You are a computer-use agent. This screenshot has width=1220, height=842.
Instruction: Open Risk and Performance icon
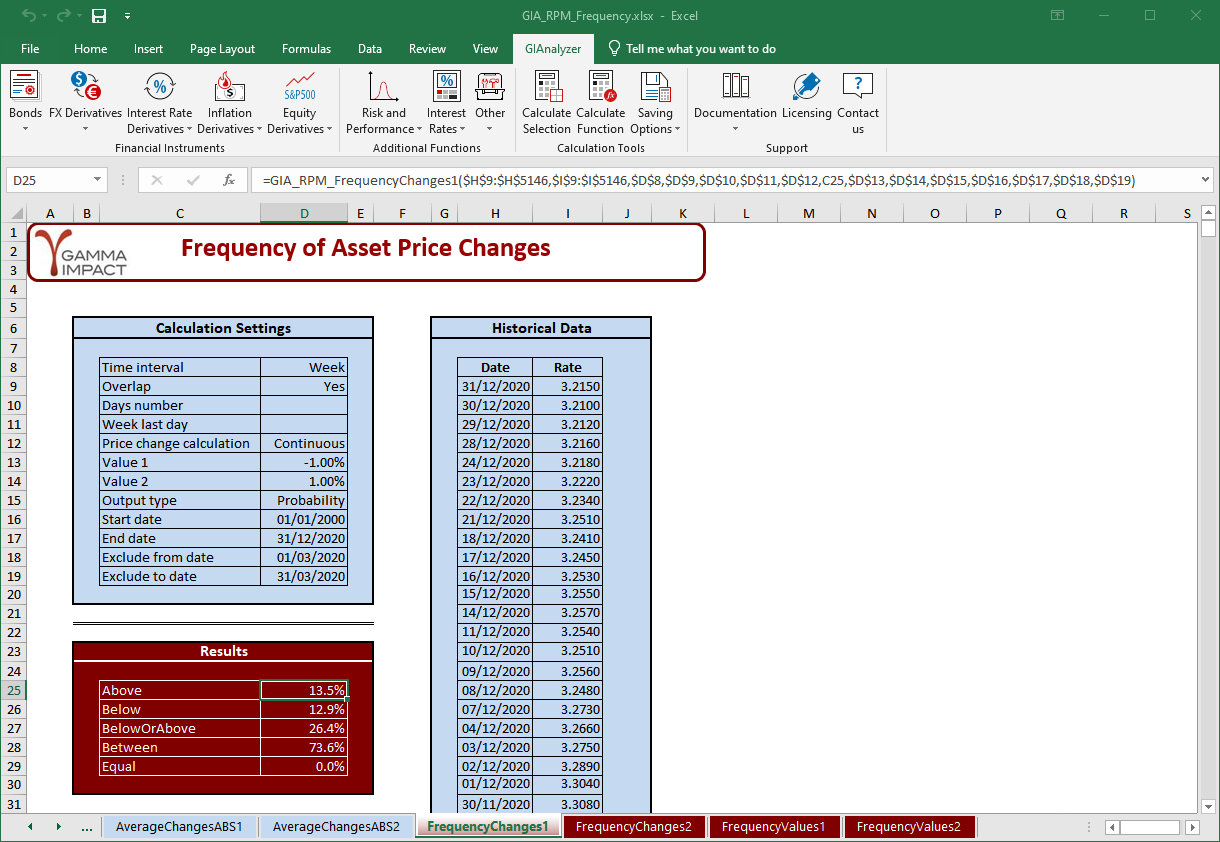pyautogui.click(x=383, y=86)
